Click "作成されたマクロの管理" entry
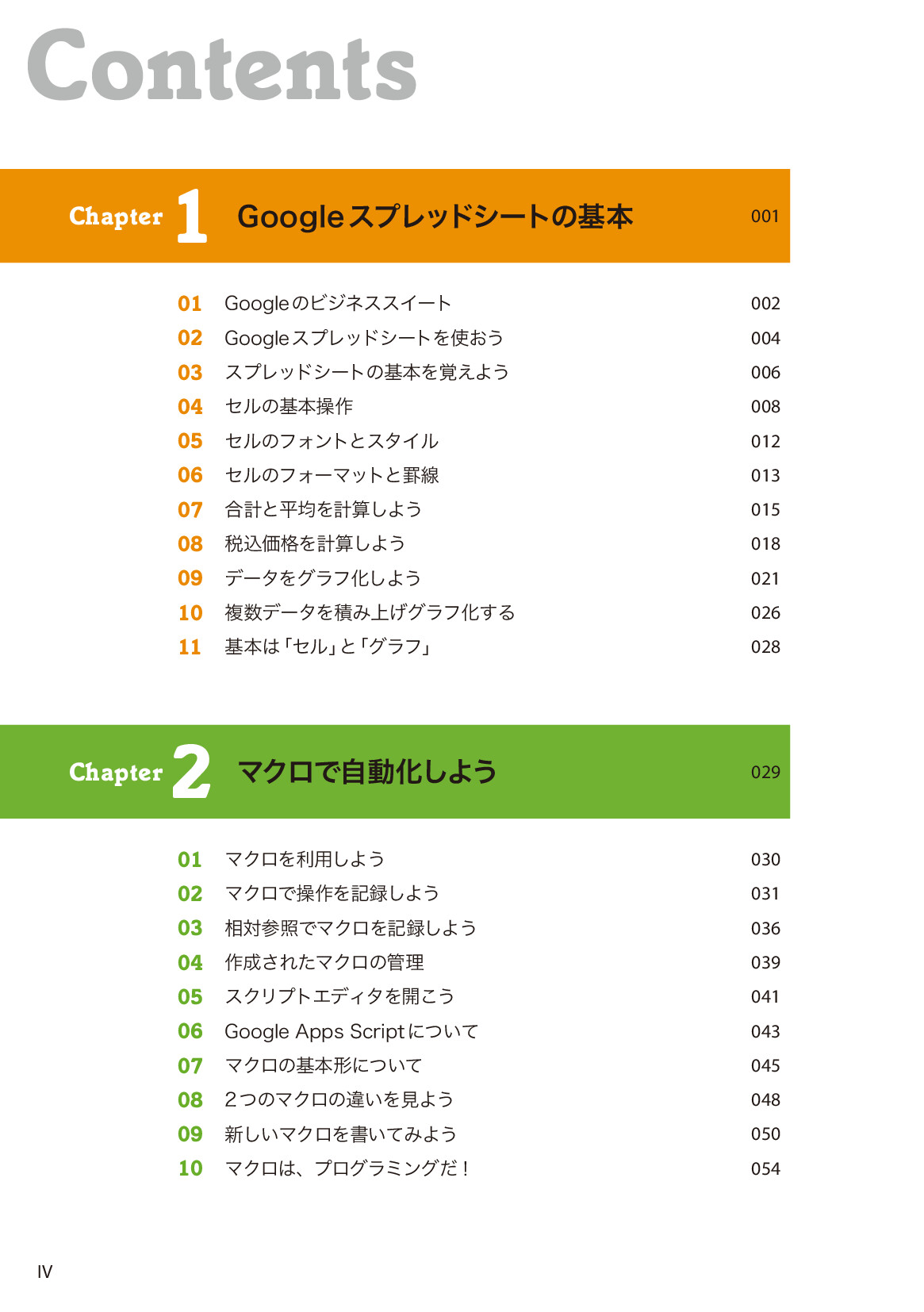This screenshot has height=1312, width=924. tap(324, 962)
